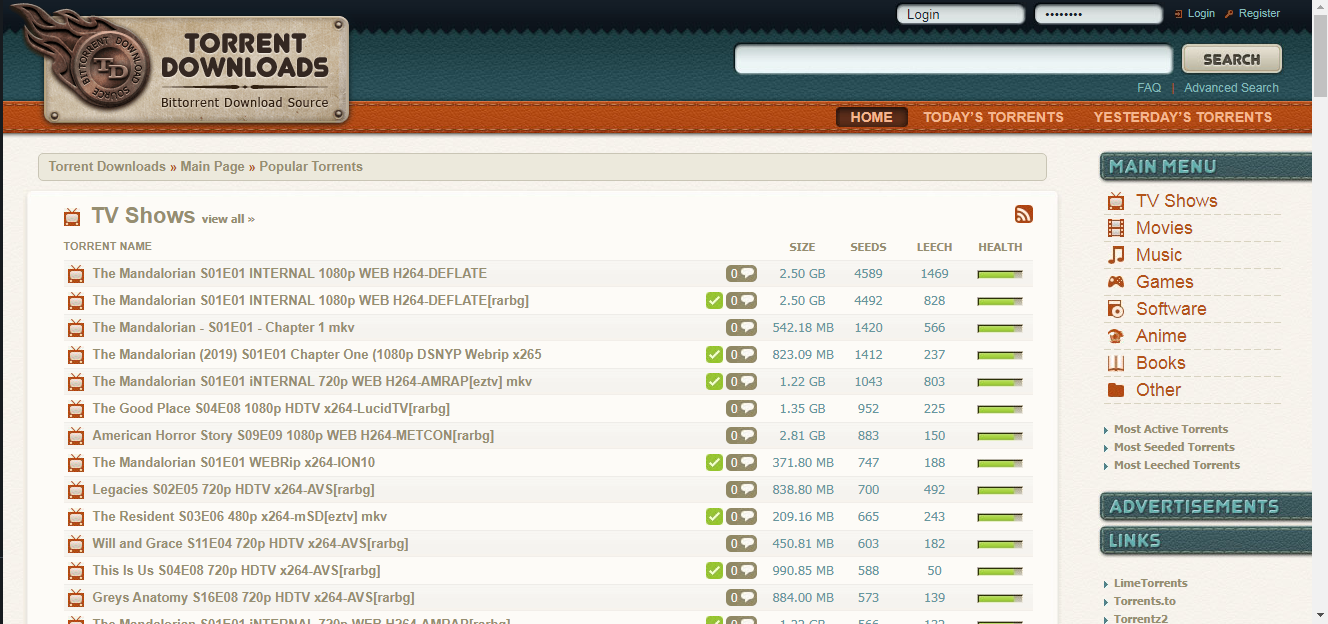Click health bar of Greys Anatomy S16E08 row
This screenshot has height=624, width=1328.
pyautogui.click(x=1000, y=598)
